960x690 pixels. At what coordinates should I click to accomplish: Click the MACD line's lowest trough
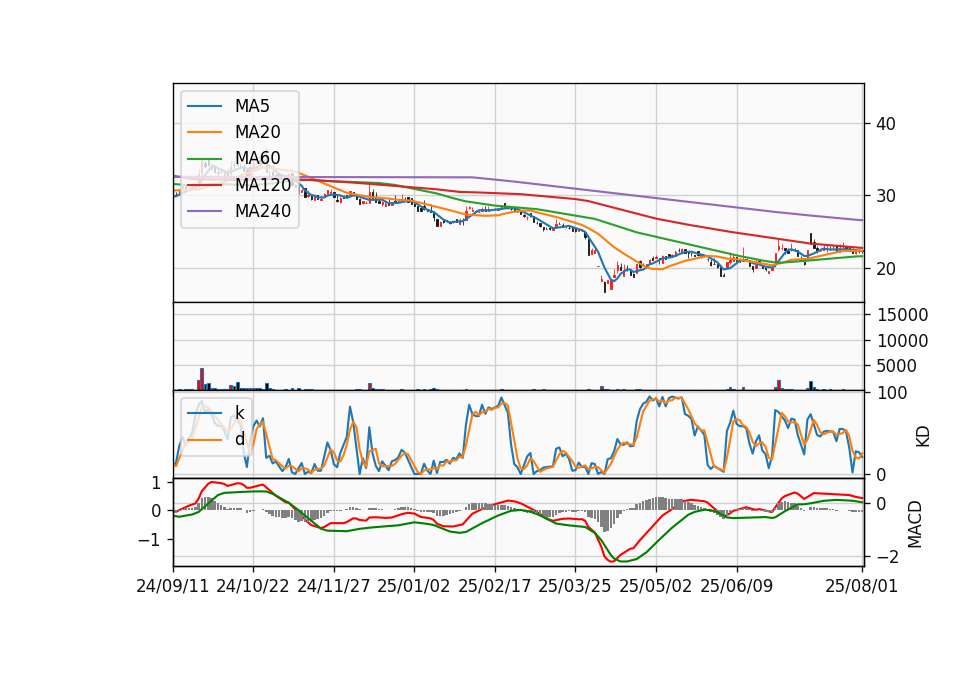(610, 560)
